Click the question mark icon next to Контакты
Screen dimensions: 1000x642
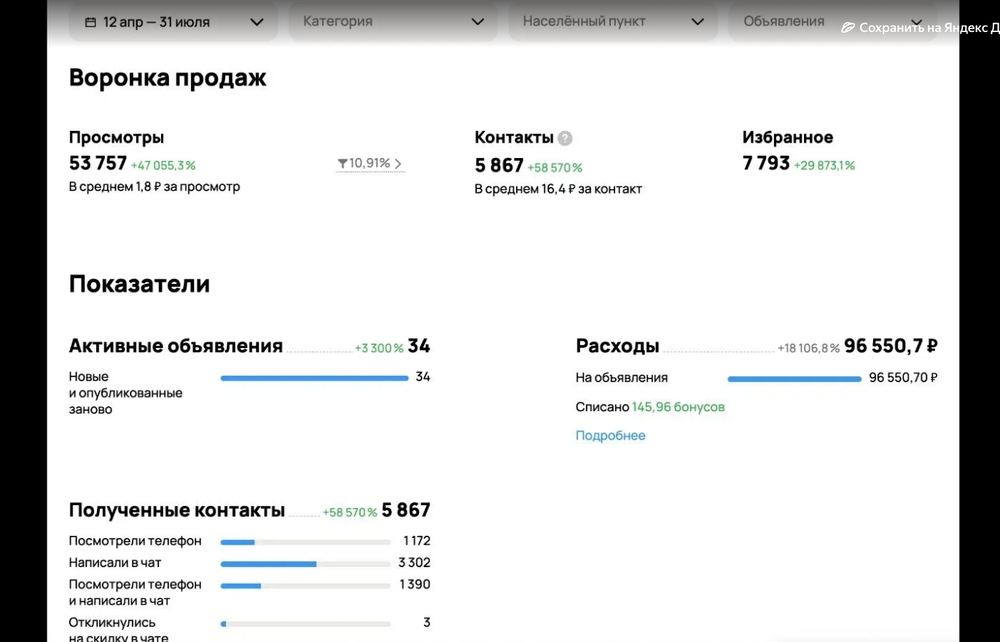[564, 138]
